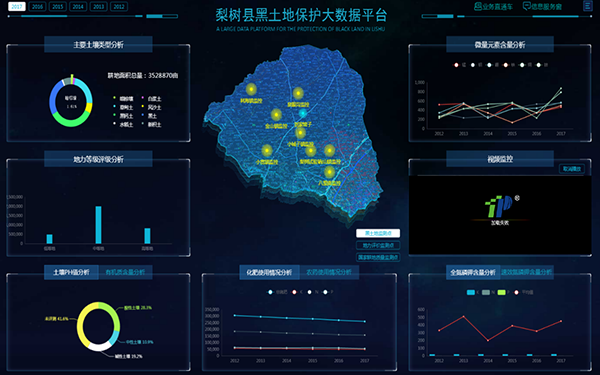Toggle 白浆土 in soil type legend
The image size is (600, 375).
[x=151, y=99]
